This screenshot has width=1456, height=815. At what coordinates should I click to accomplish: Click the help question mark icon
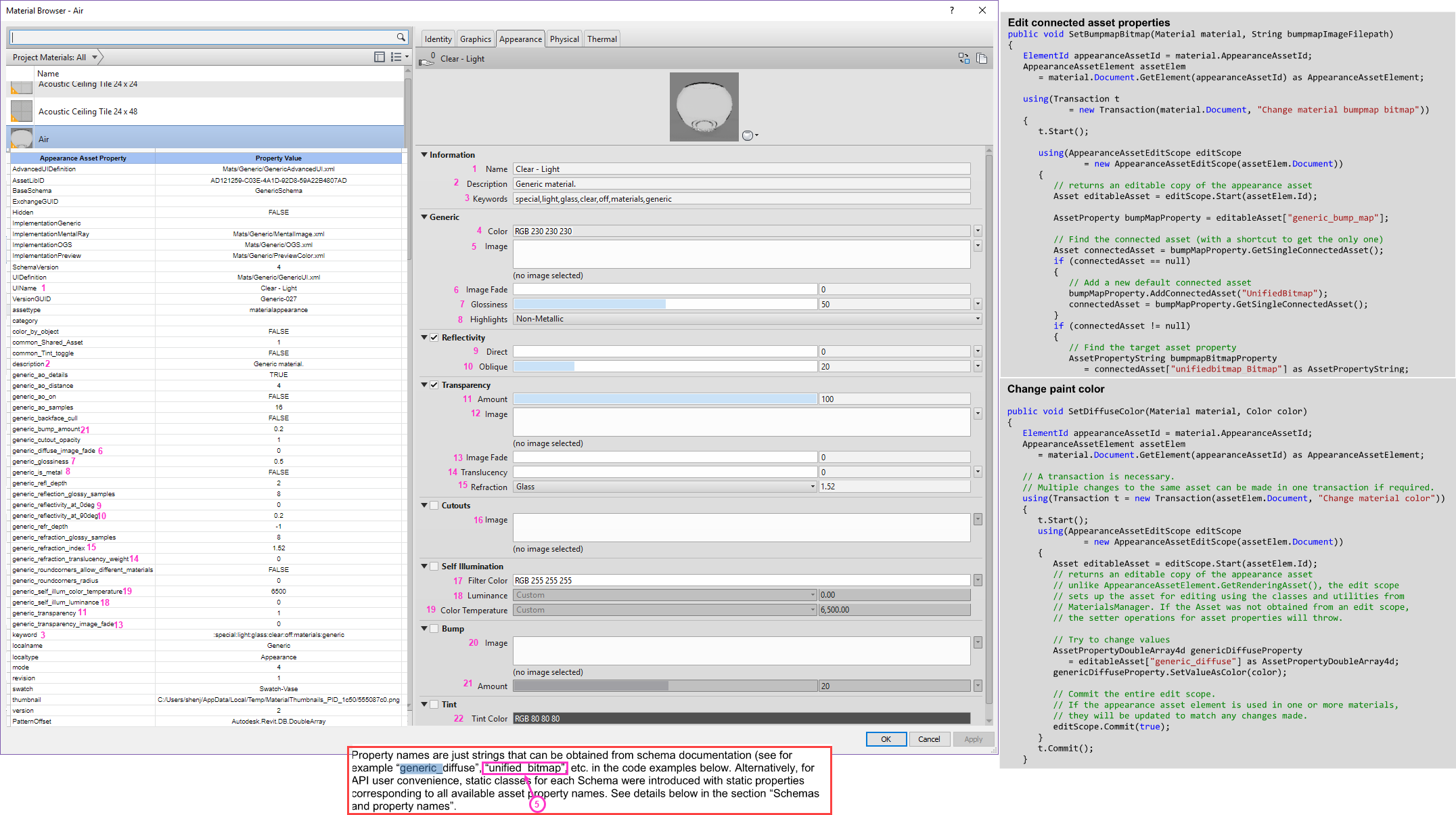point(951,10)
